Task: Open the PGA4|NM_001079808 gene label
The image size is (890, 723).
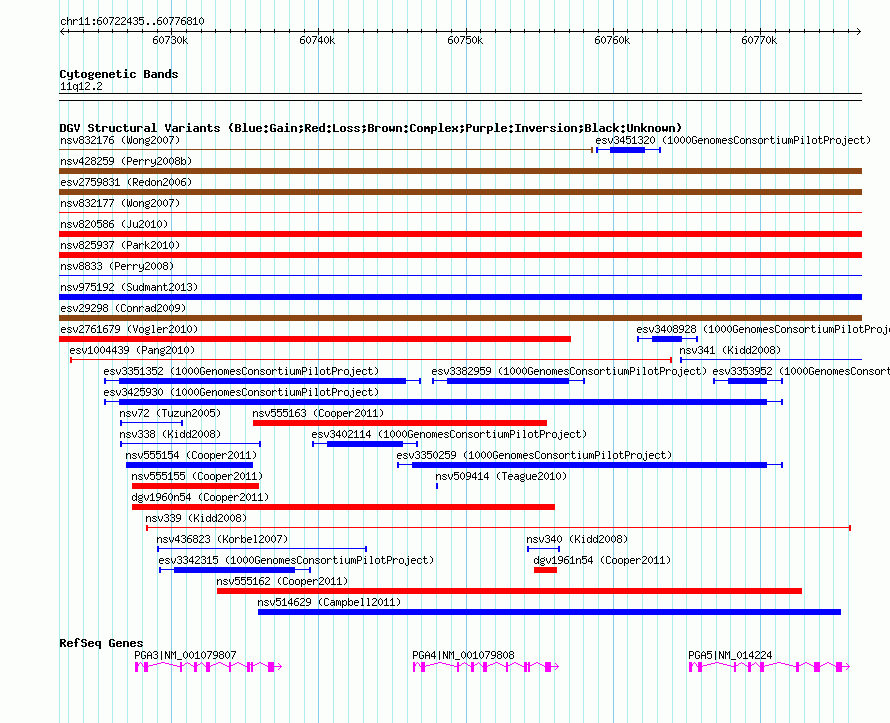Action: coord(463,655)
